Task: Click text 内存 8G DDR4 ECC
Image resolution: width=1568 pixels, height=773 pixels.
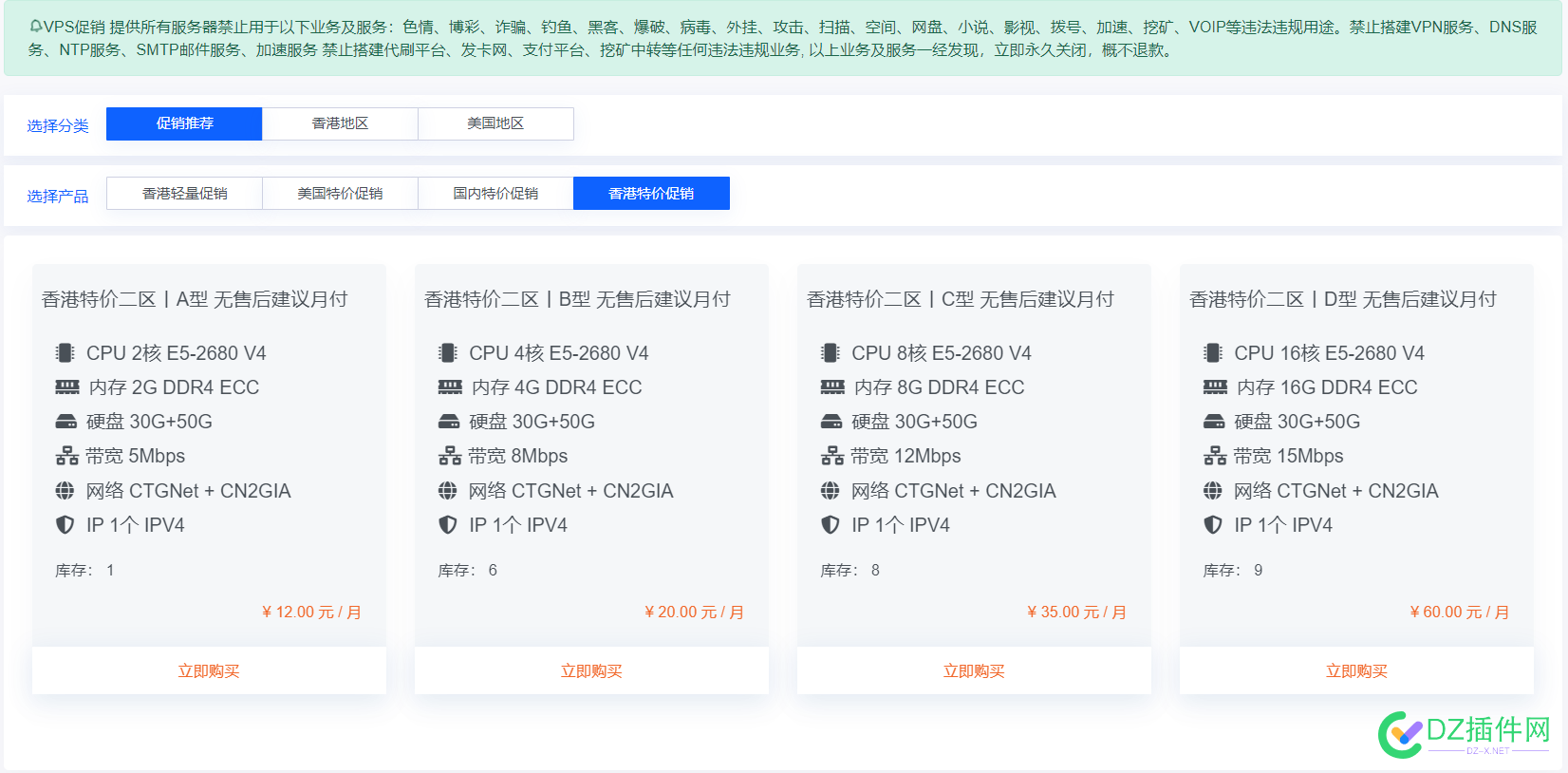Action: pos(939,387)
